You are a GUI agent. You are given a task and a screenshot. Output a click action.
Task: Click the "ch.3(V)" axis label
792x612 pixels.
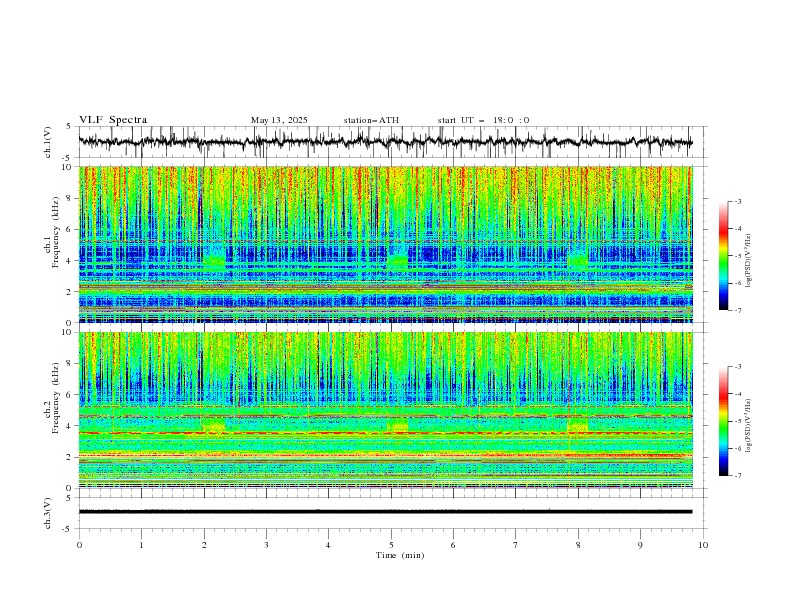[x=48, y=513]
